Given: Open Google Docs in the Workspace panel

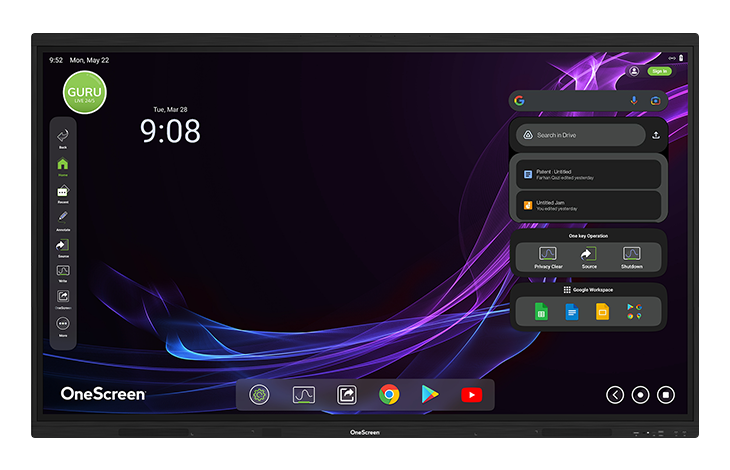Looking at the screenshot, I should click(x=572, y=312).
